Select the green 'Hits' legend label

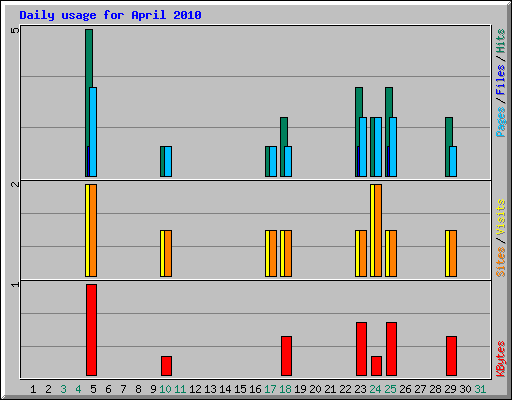point(500,41)
